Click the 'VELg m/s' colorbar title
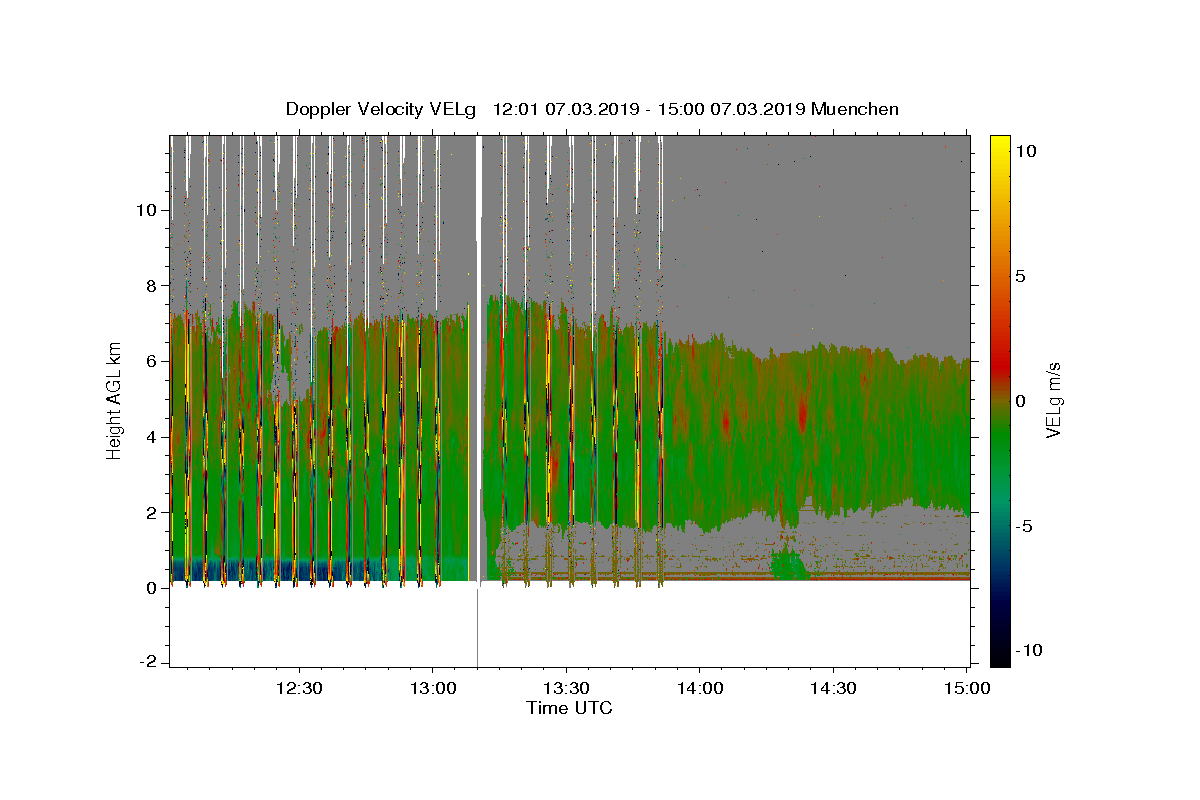This screenshot has height=800, width=1200. pyautogui.click(x=1054, y=400)
